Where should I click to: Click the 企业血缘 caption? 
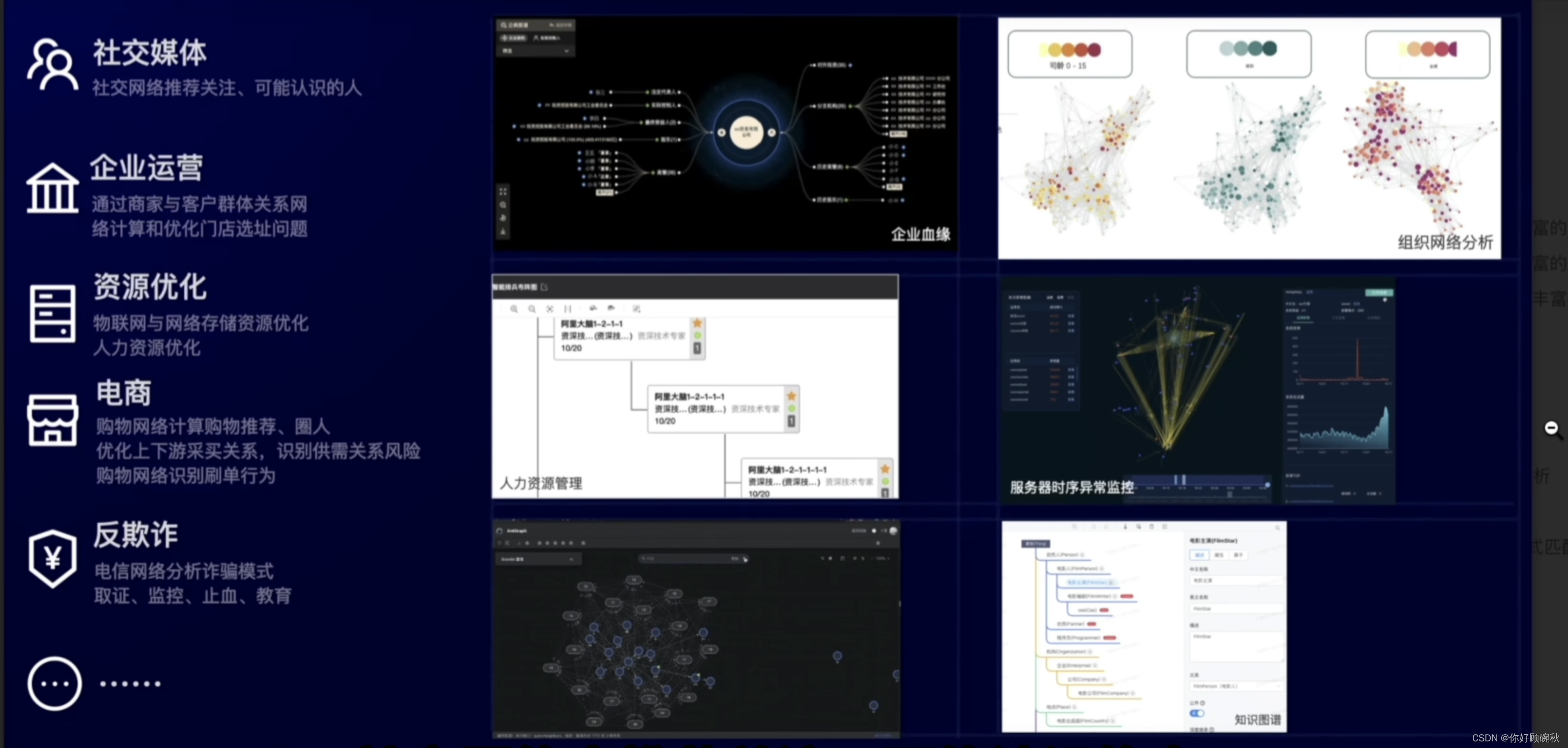coord(920,234)
